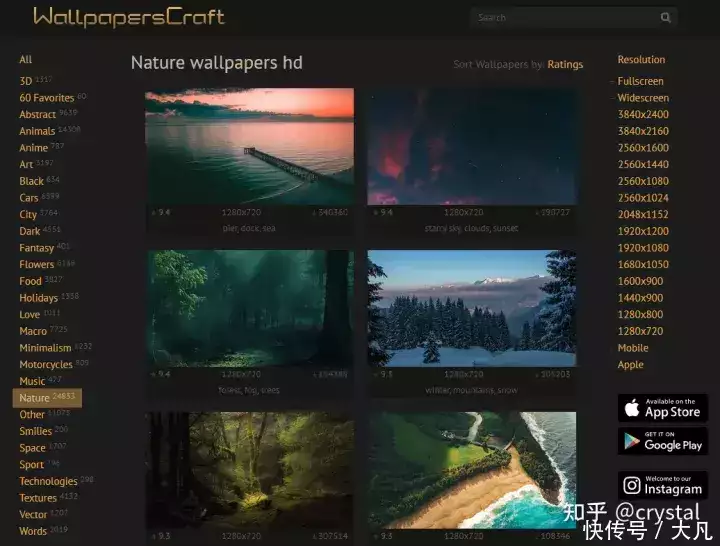Open the Space category

(32, 448)
